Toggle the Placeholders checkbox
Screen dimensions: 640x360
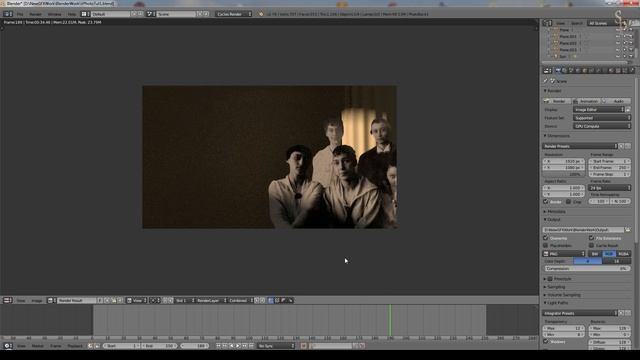coord(546,245)
